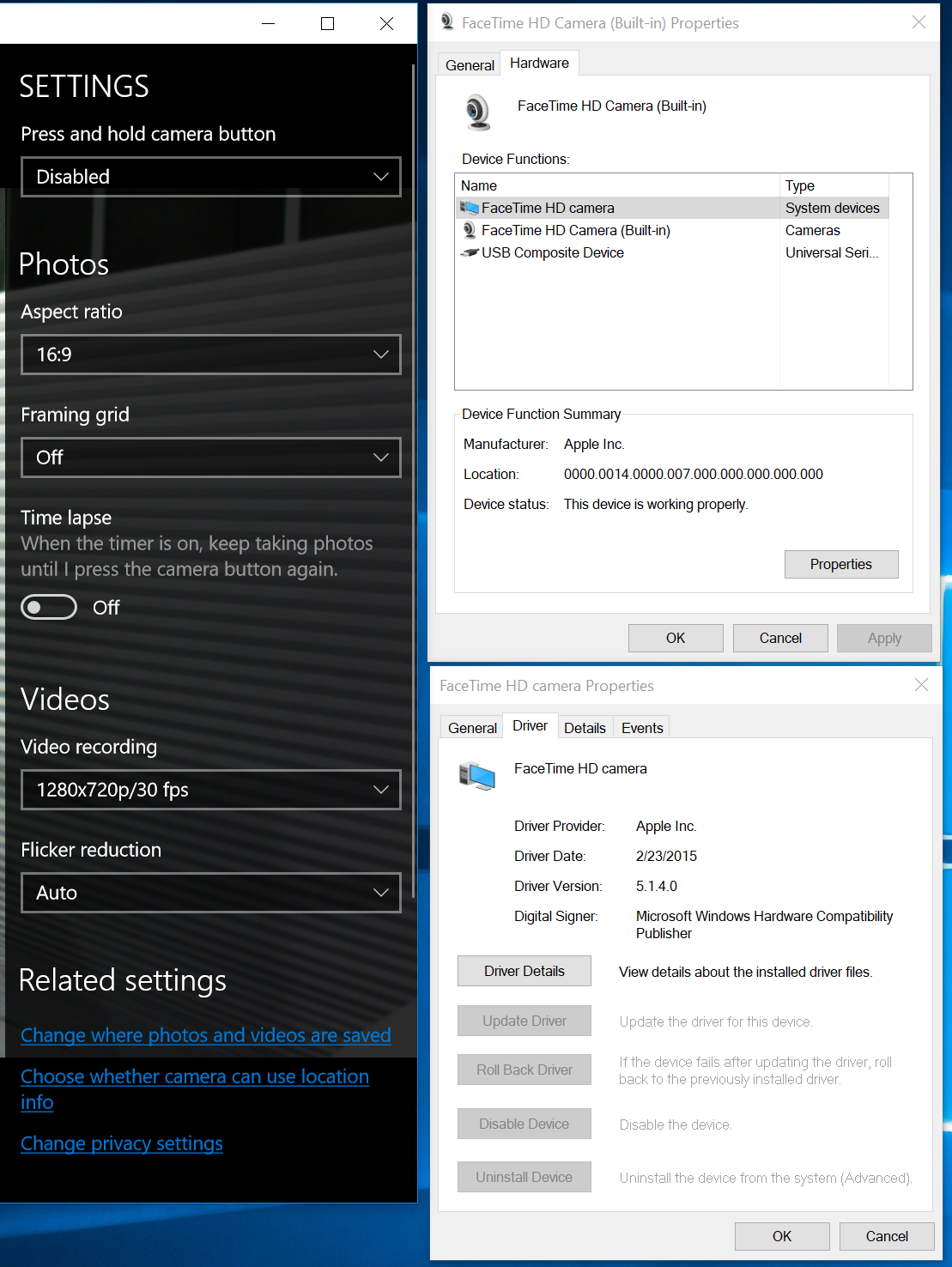This screenshot has height=1267, width=952.
Task: Click the Apply button
Action: [x=884, y=638]
